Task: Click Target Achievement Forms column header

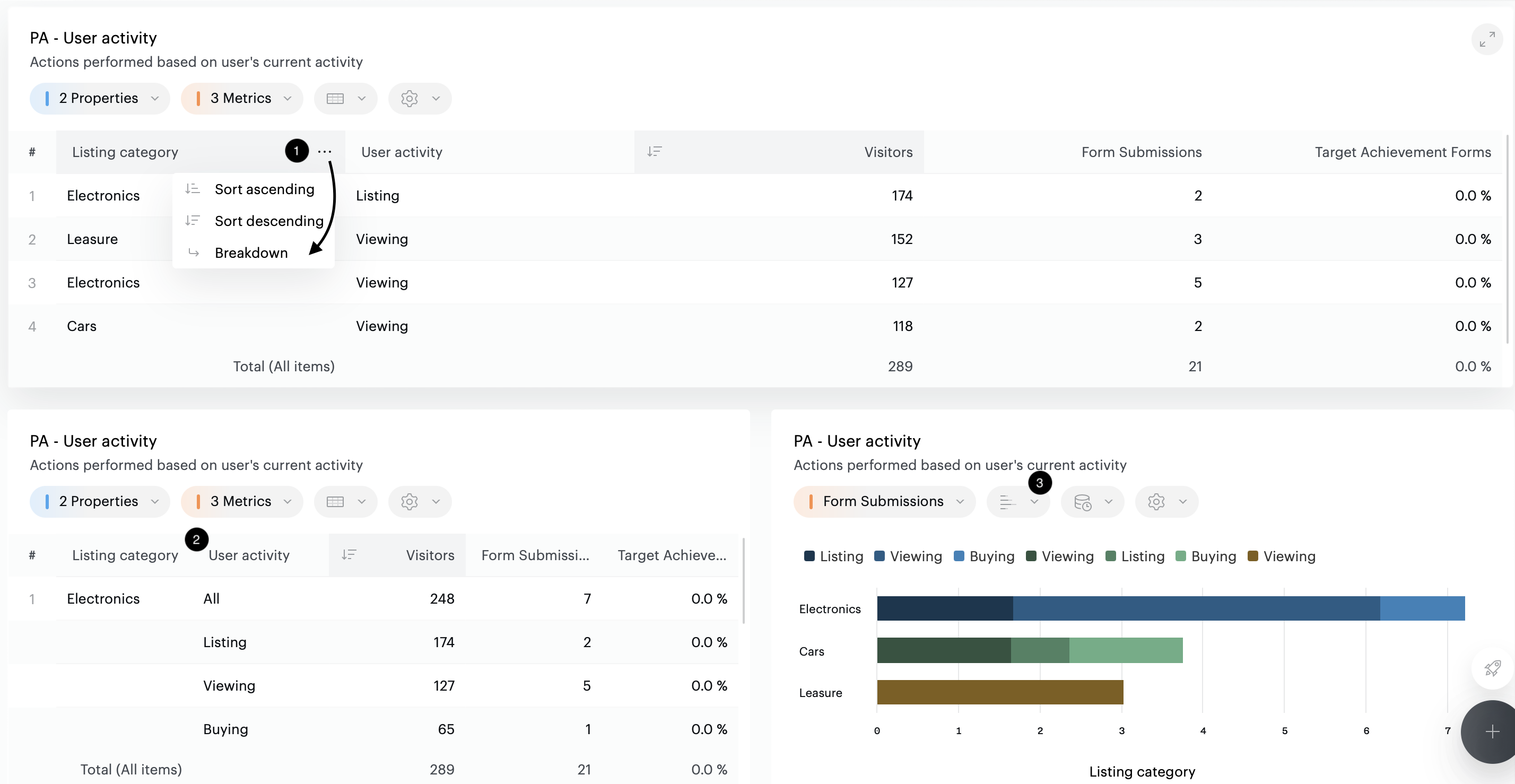Action: pyautogui.click(x=1402, y=152)
